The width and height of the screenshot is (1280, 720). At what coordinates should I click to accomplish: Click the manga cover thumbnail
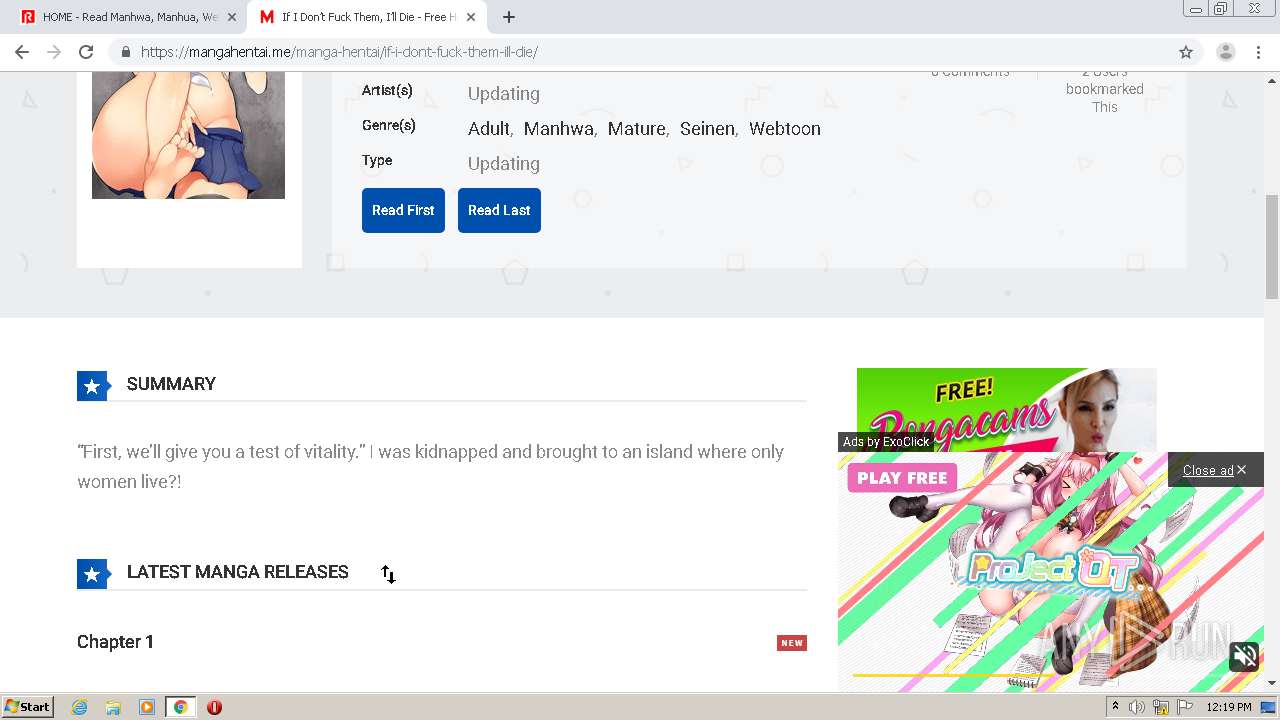click(x=188, y=135)
